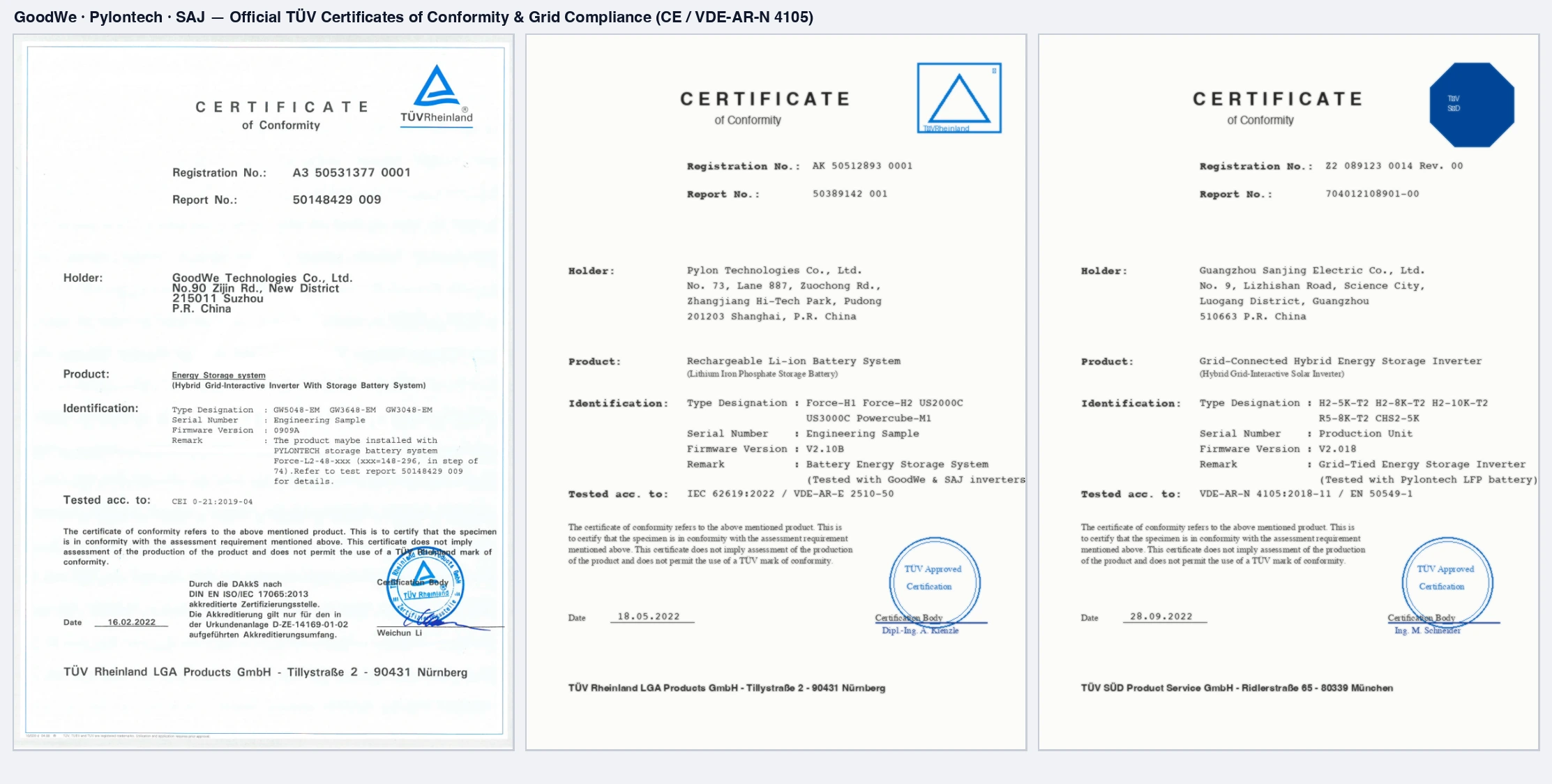Click the blue square triangle logo on Pylon certificate

pyautogui.click(x=959, y=98)
